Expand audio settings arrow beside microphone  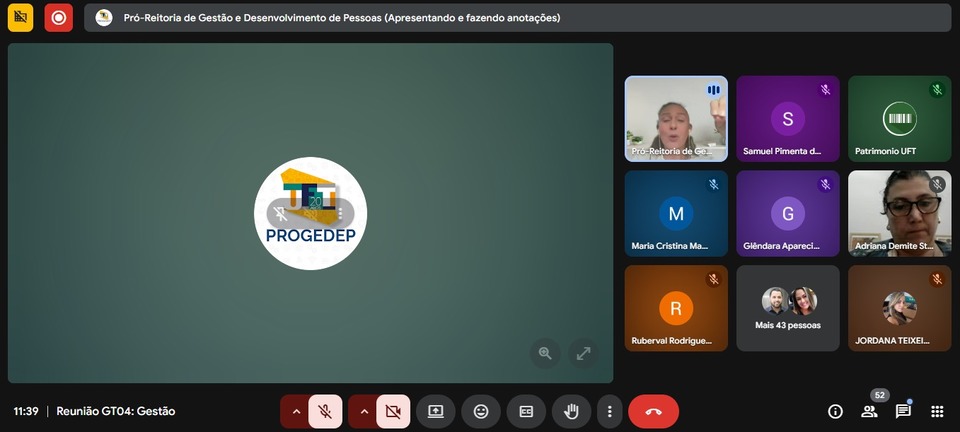tap(295, 411)
